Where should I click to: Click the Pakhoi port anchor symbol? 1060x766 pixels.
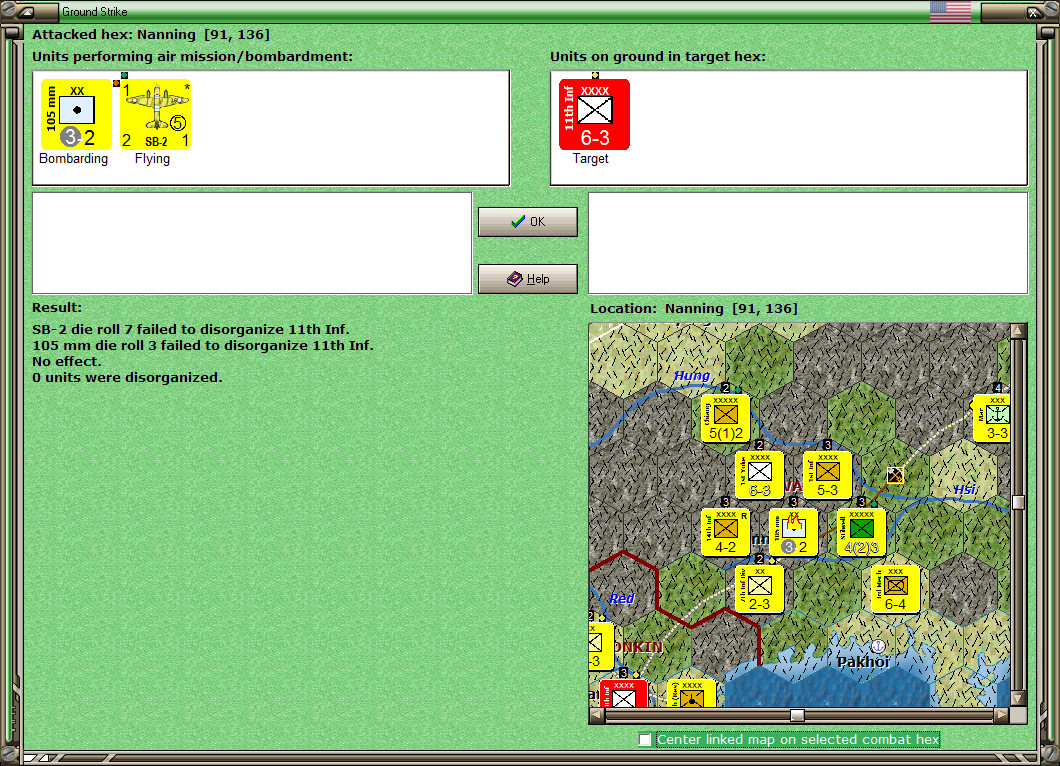877,646
